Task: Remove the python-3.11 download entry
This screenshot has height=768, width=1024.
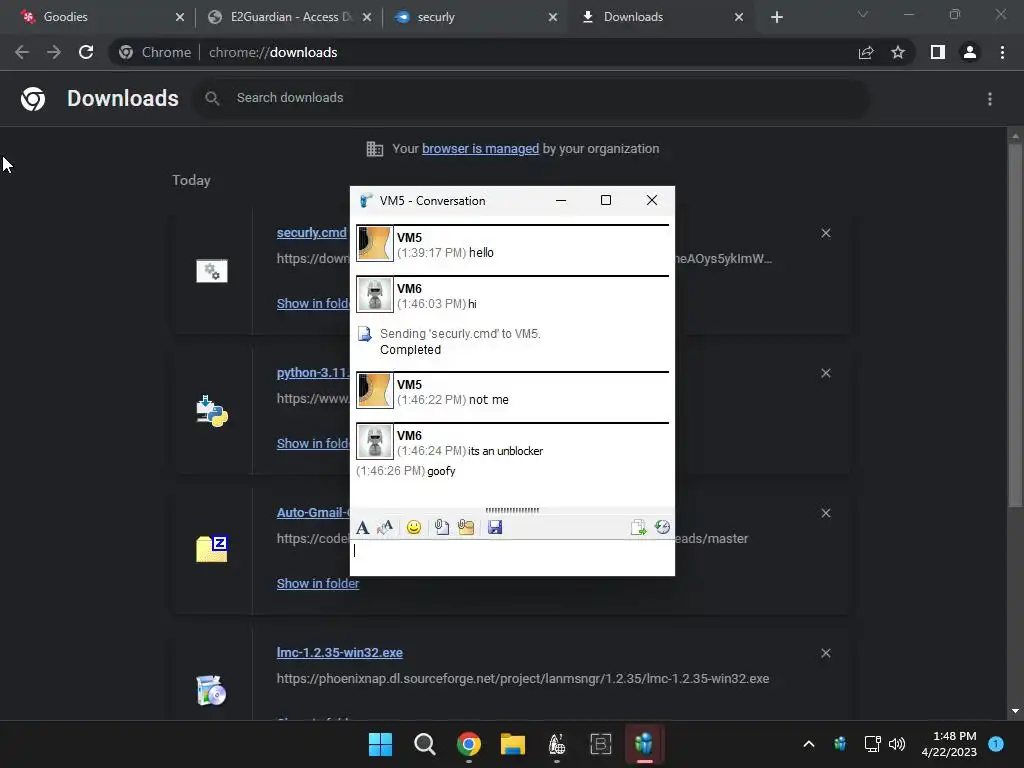Action: click(826, 373)
